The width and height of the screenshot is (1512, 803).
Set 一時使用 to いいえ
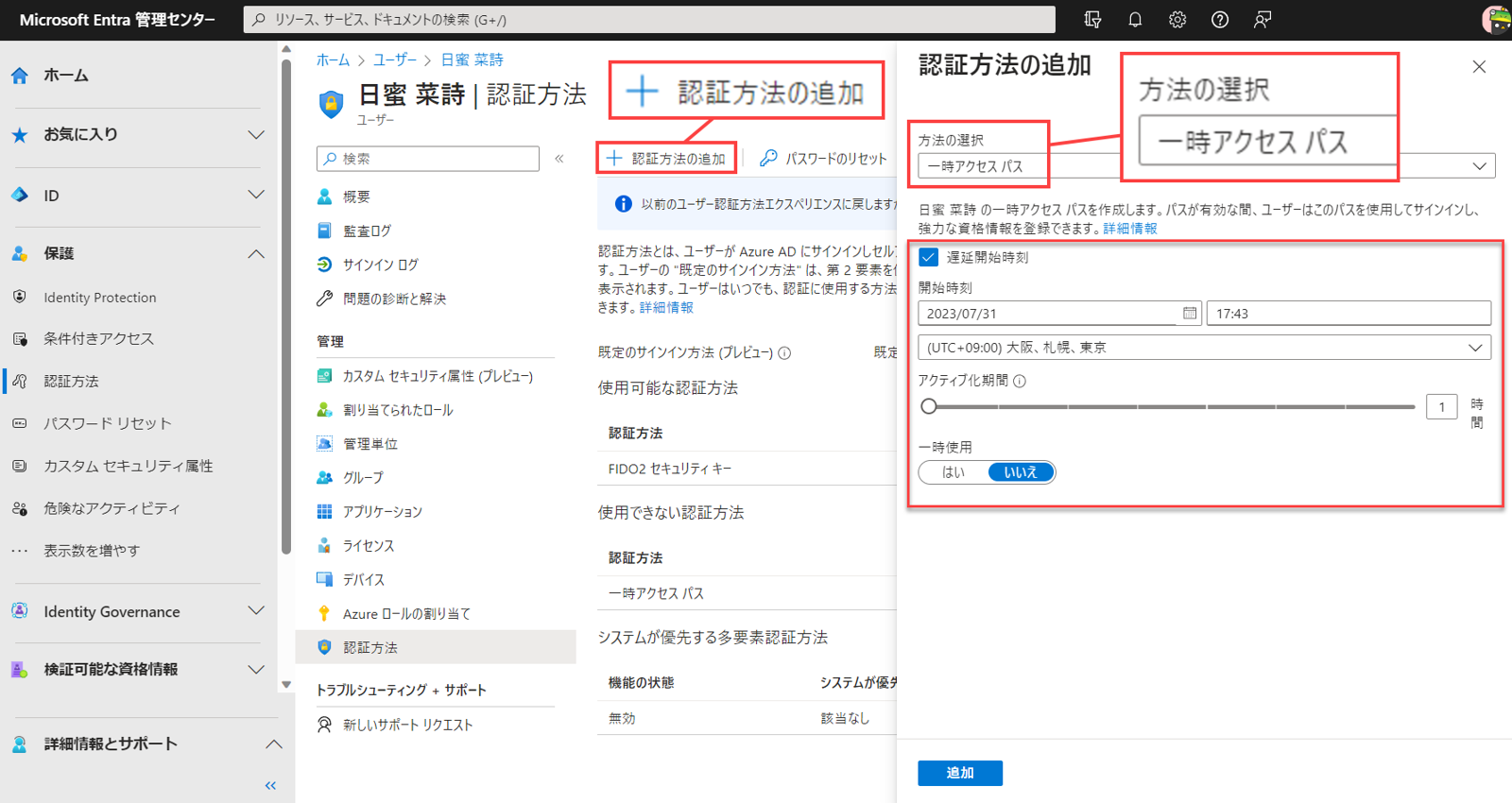[1021, 472]
